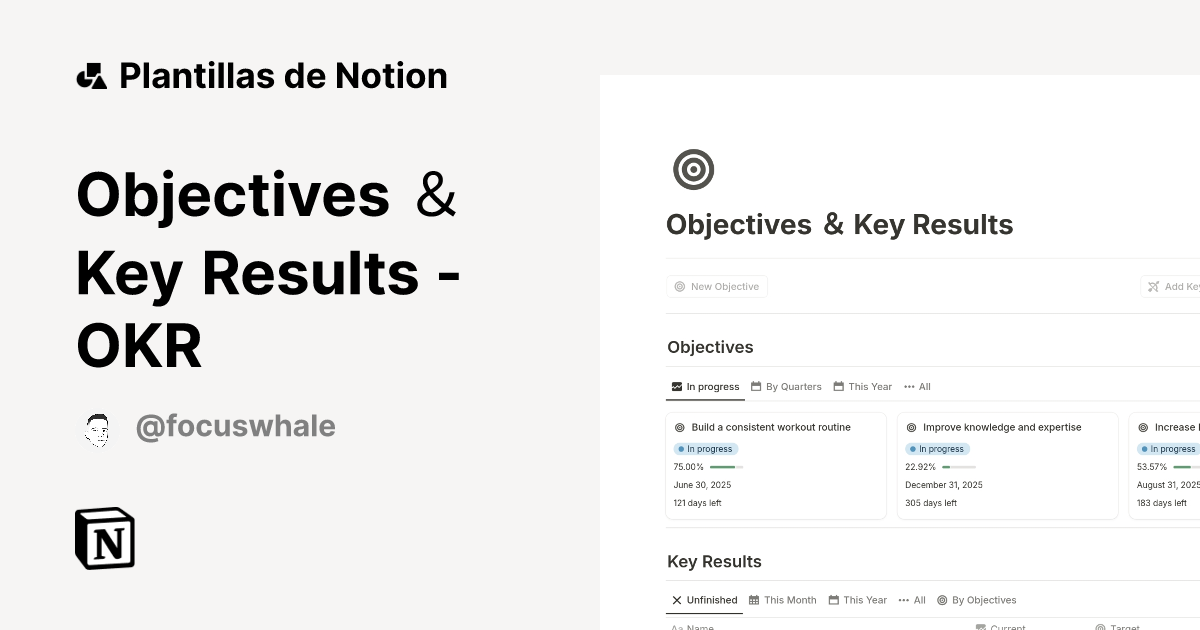Click the calendar icon beside This Month view
This screenshot has width=1200, height=630.
click(x=755, y=600)
